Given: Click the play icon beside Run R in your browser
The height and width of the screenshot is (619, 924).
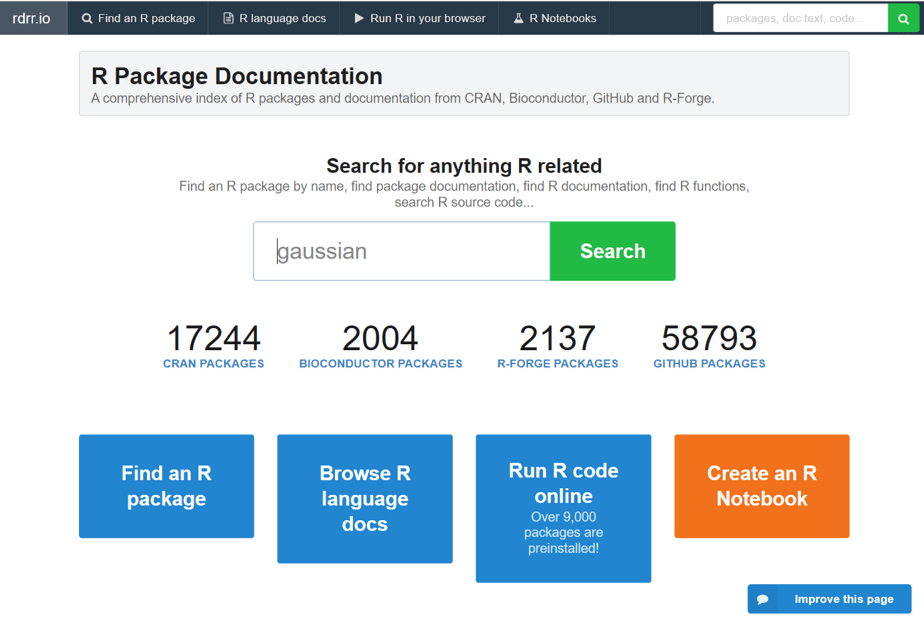Looking at the screenshot, I should [359, 18].
